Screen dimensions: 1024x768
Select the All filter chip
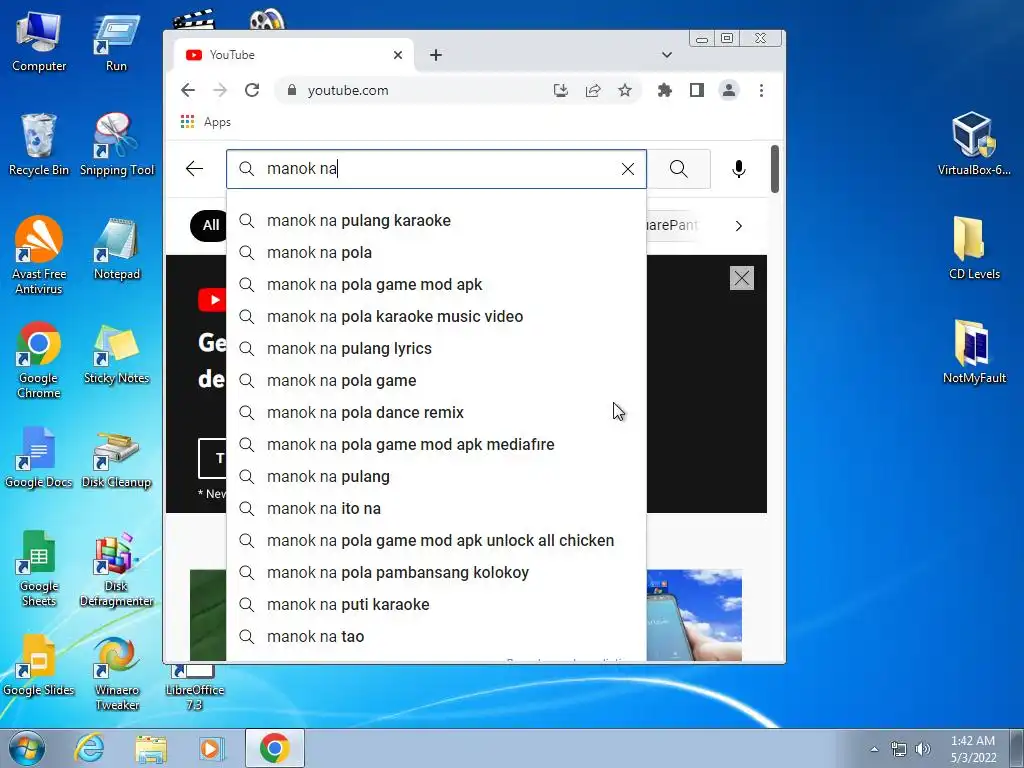[x=210, y=225]
